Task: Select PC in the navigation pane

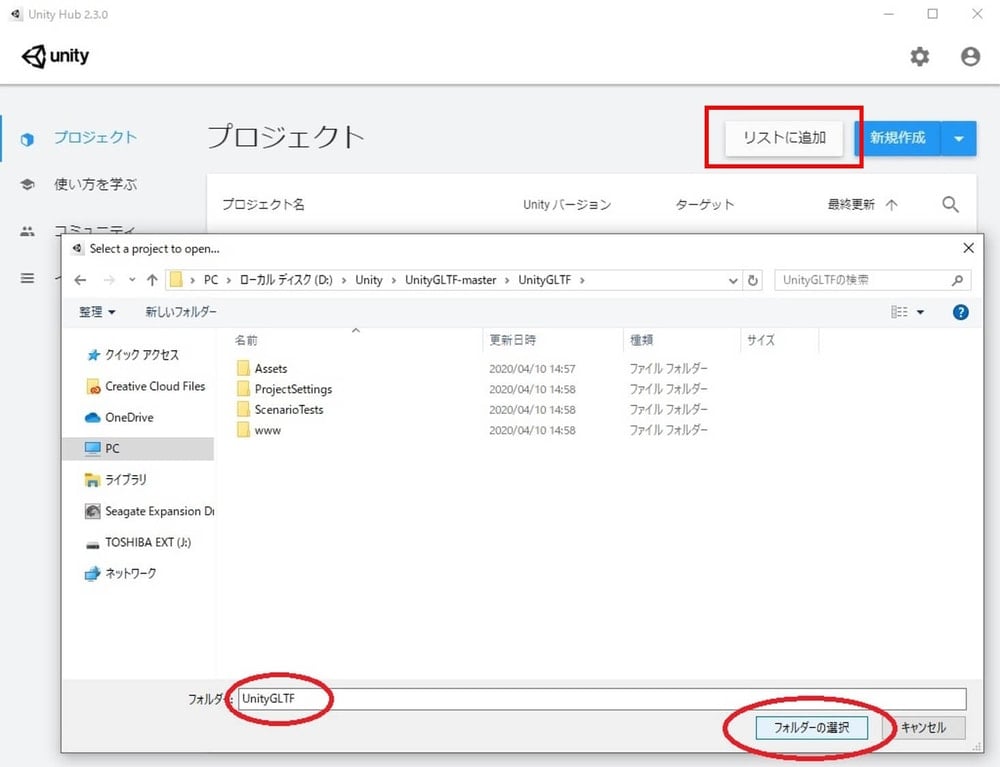Action: (x=138, y=448)
